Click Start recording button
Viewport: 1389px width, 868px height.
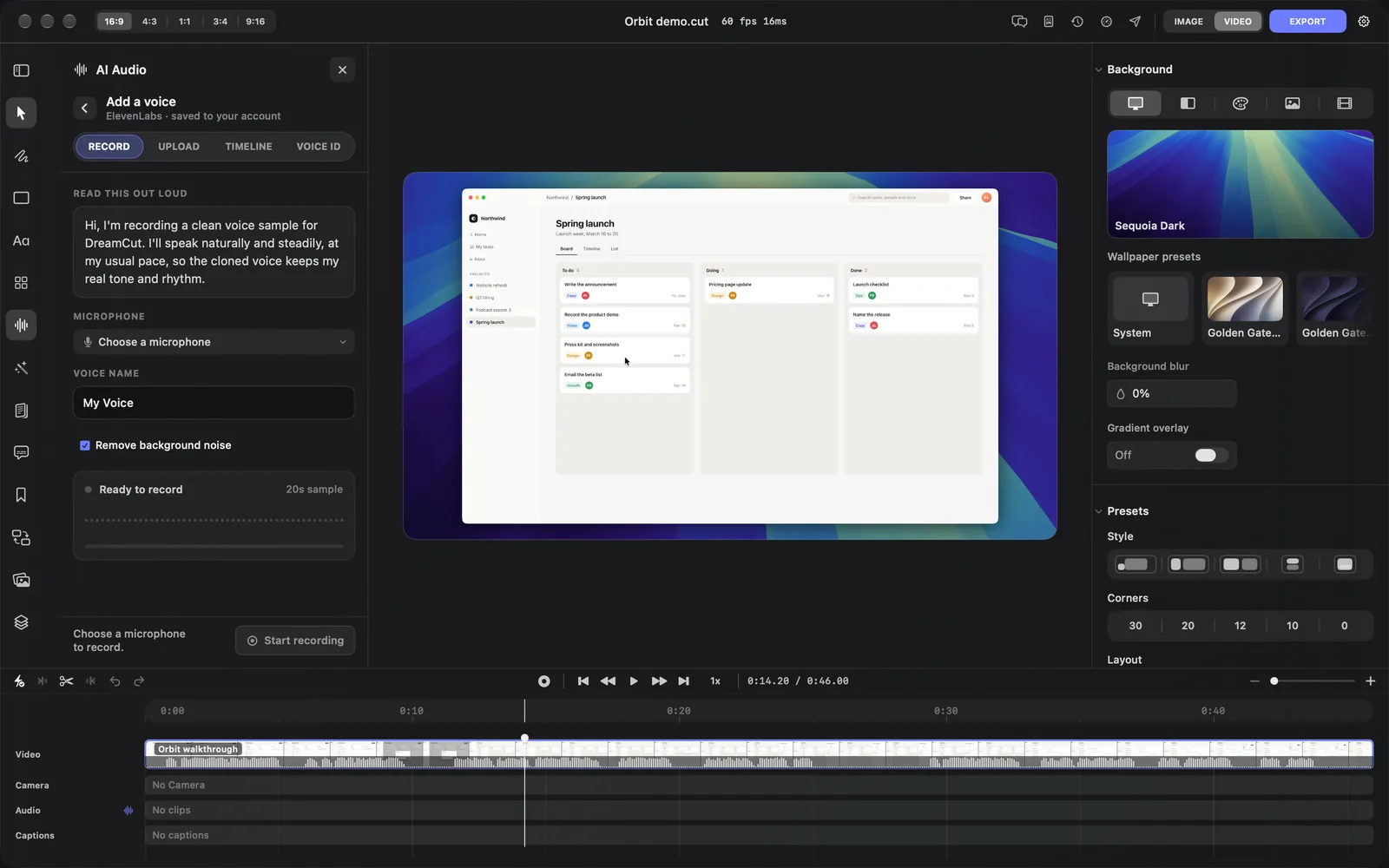(295, 641)
